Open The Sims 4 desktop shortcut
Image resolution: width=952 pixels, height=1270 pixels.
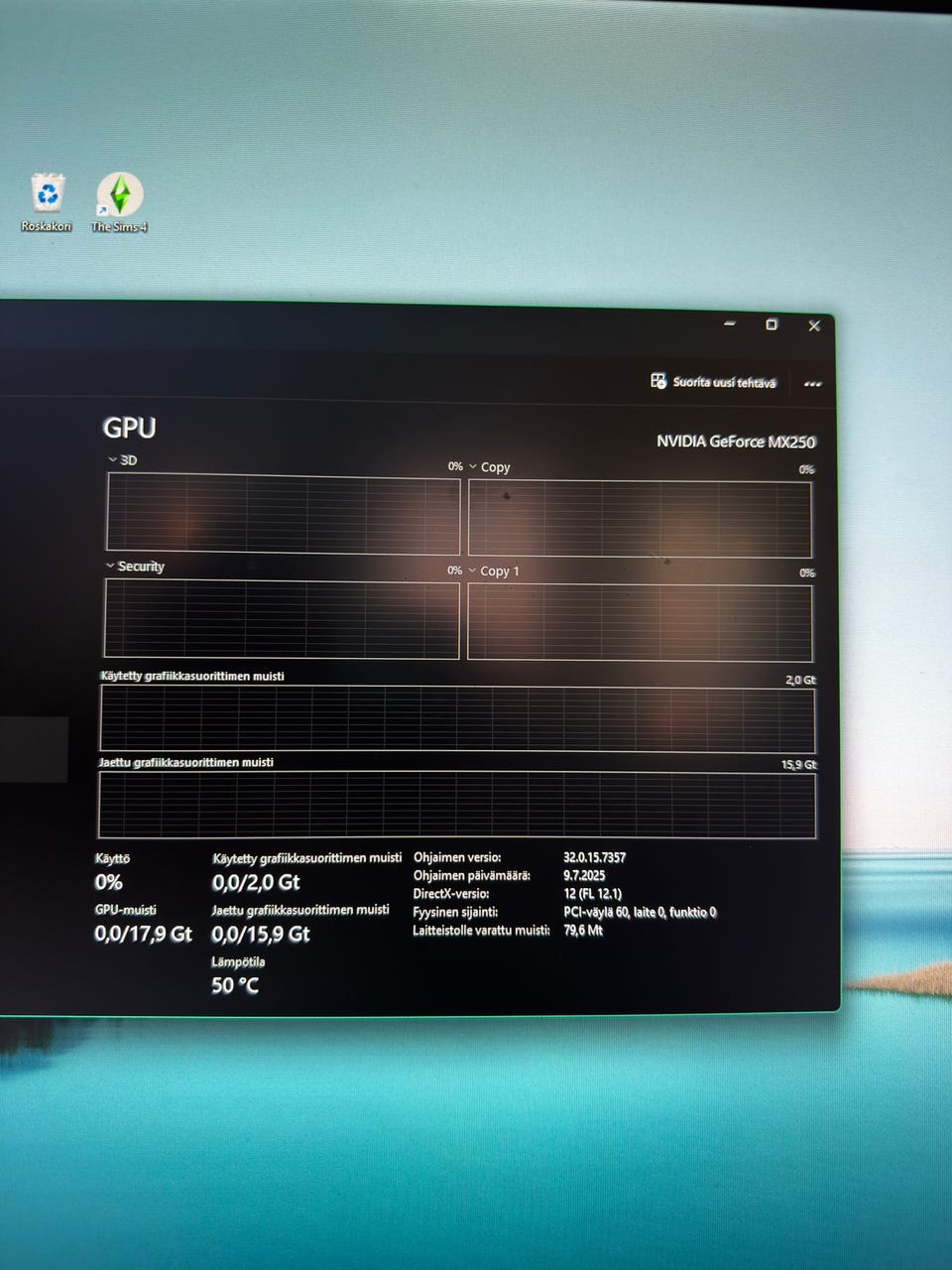(x=119, y=202)
